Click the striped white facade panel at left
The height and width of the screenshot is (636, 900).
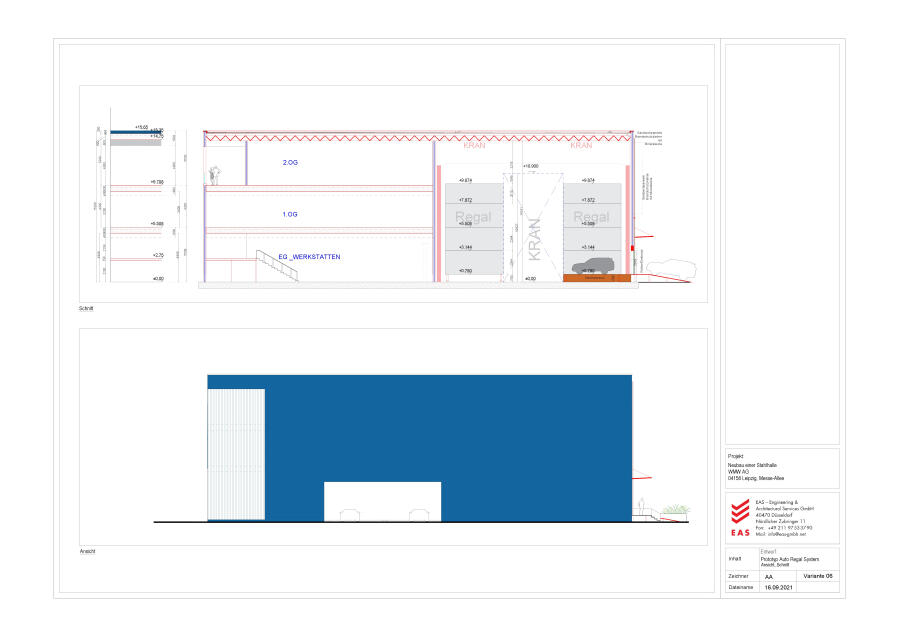click(x=236, y=455)
